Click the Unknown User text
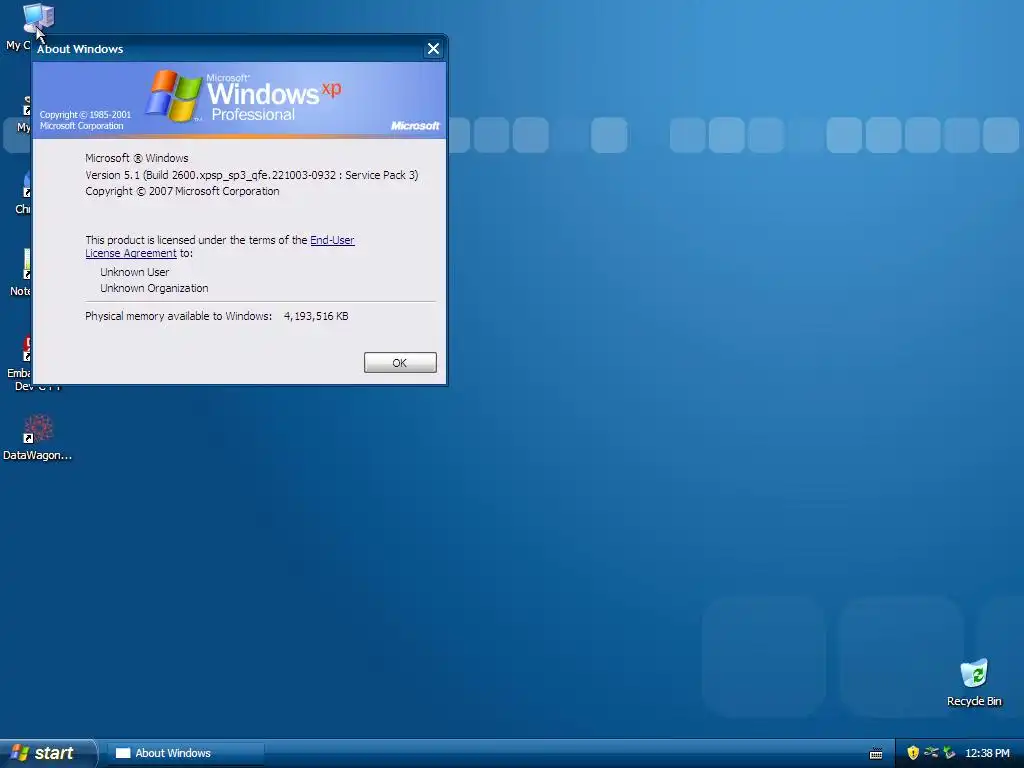 [x=135, y=272]
